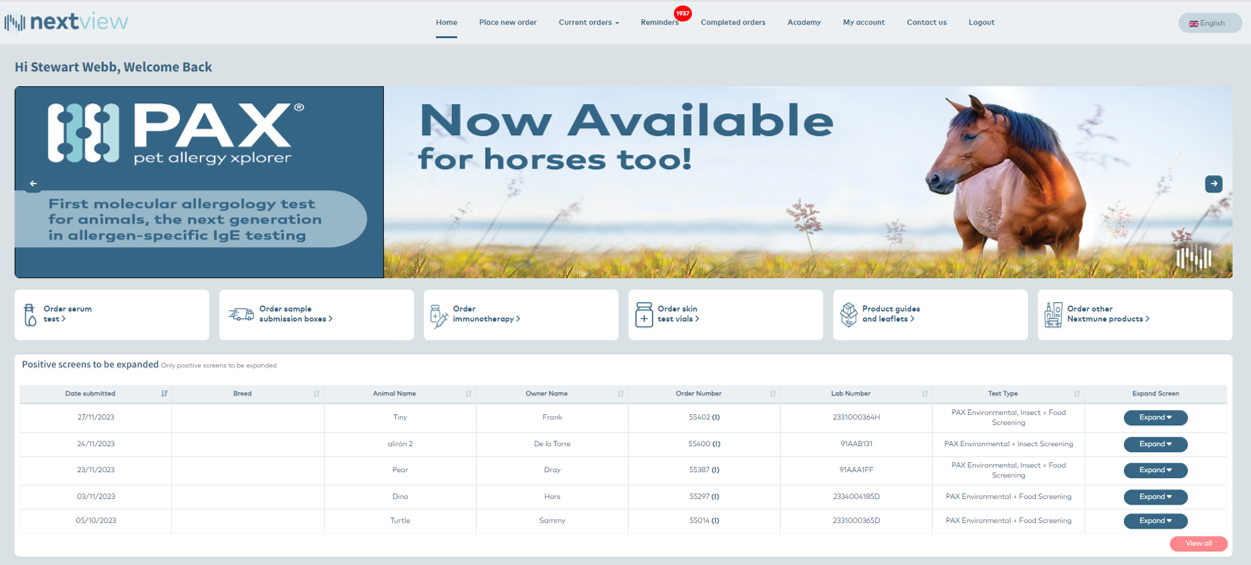1251x565 pixels.
Task: Click the View all button
Action: tap(1198, 544)
